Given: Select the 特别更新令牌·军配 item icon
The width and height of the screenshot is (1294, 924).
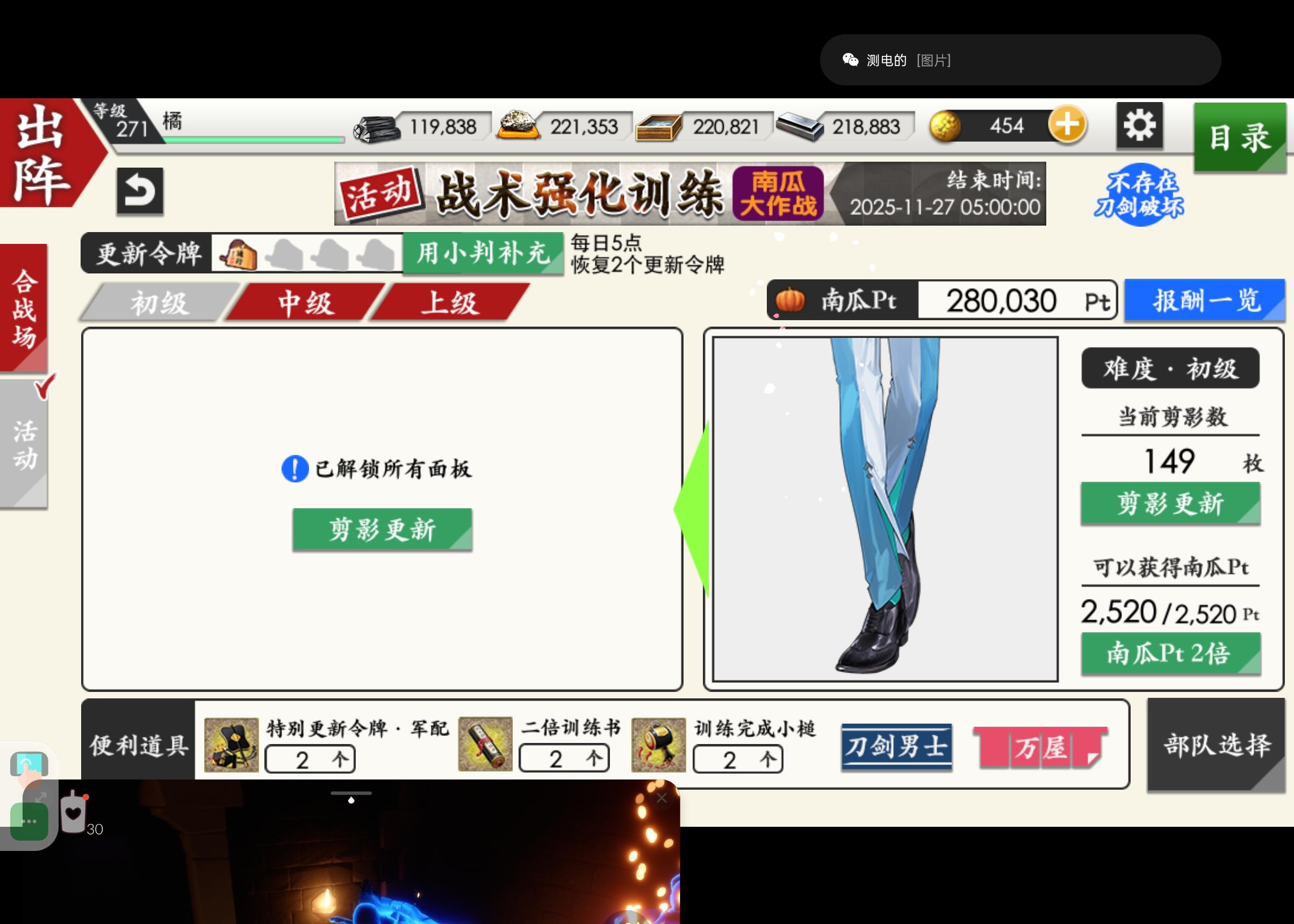Looking at the screenshot, I should point(231,743).
